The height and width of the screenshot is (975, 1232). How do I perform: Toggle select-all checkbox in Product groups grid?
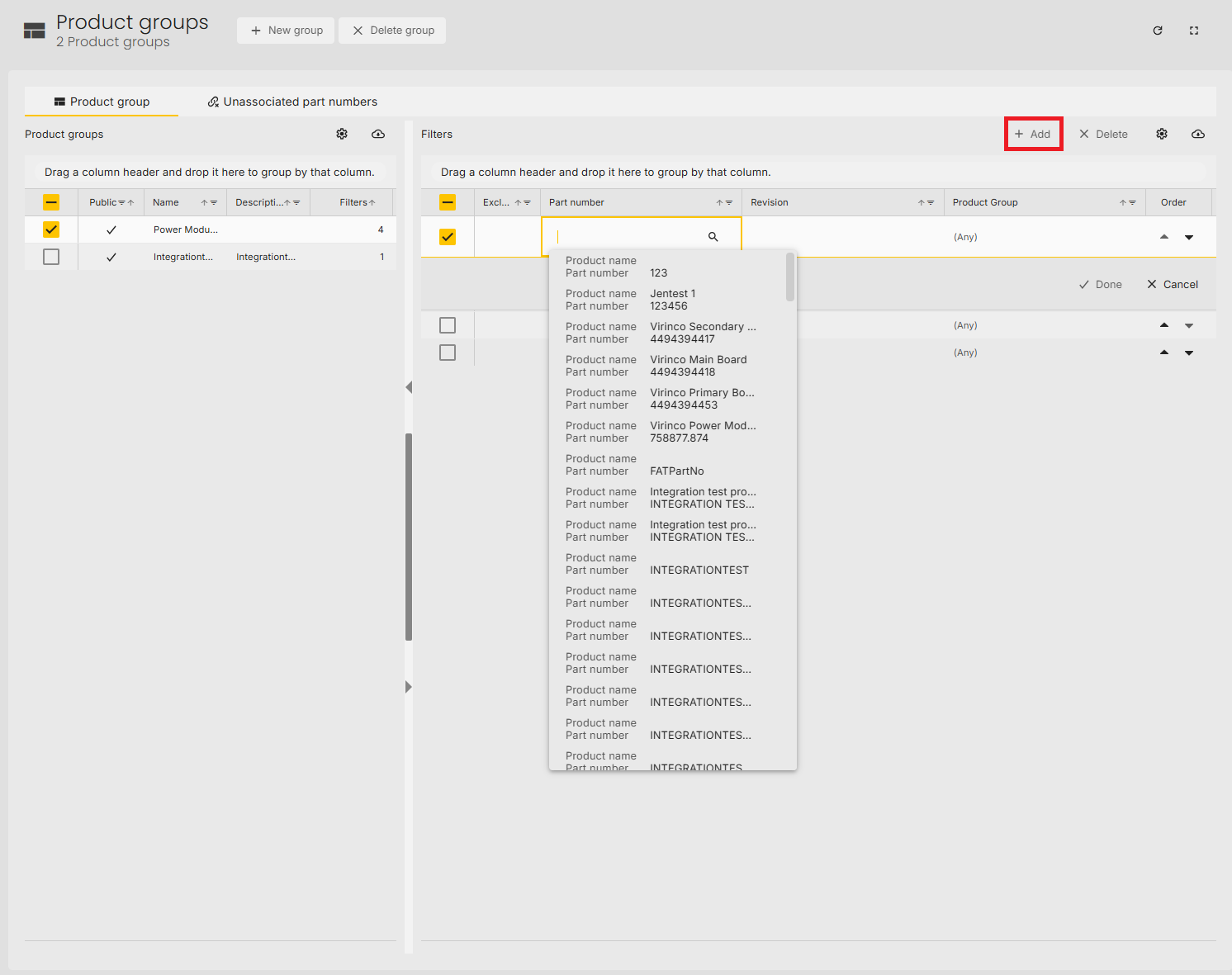coord(51,202)
